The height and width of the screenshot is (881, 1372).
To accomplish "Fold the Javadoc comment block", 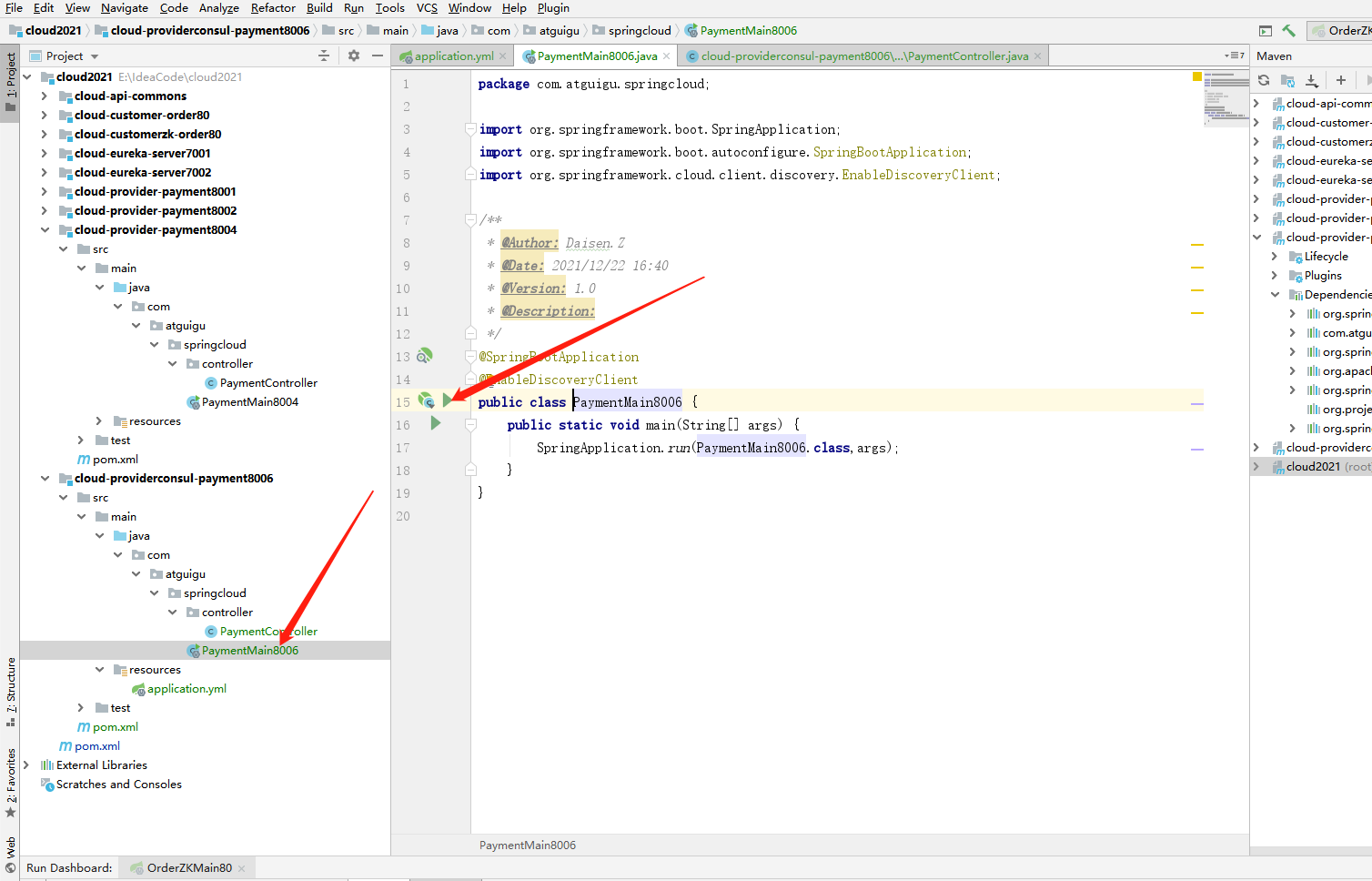I will point(470,219).
